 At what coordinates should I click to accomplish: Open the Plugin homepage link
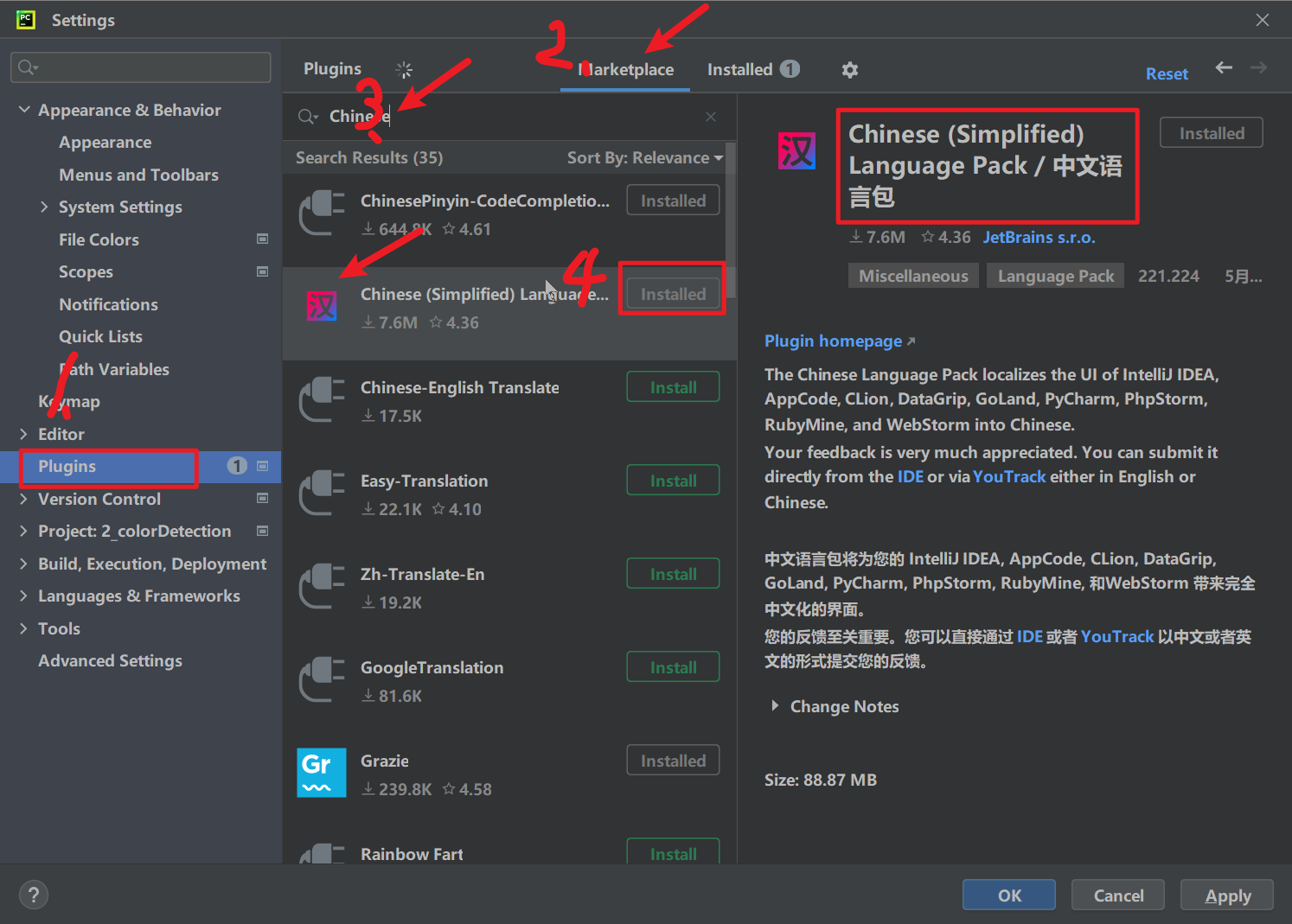(x=840, y=341)
